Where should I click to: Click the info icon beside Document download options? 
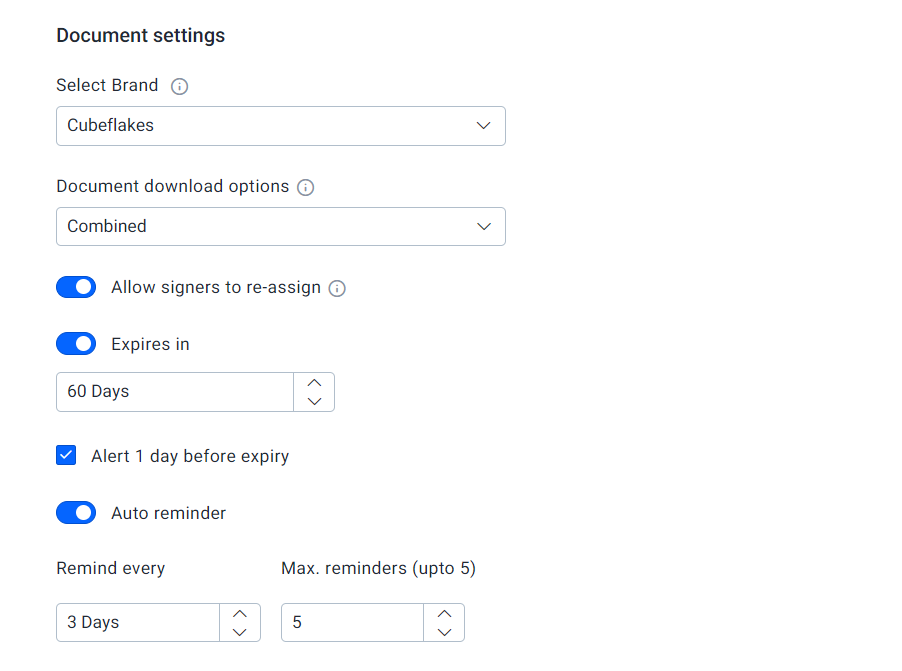(305, 187)
